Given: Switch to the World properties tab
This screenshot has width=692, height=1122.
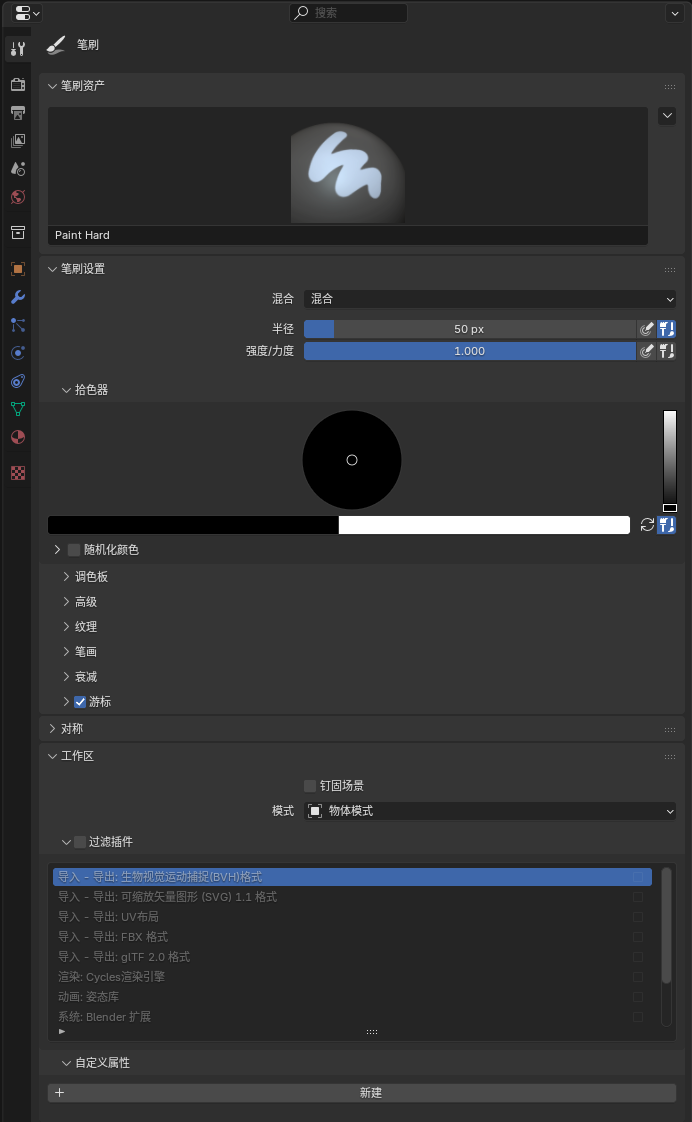Looking at the screenshot, I should tap(17, 197).
